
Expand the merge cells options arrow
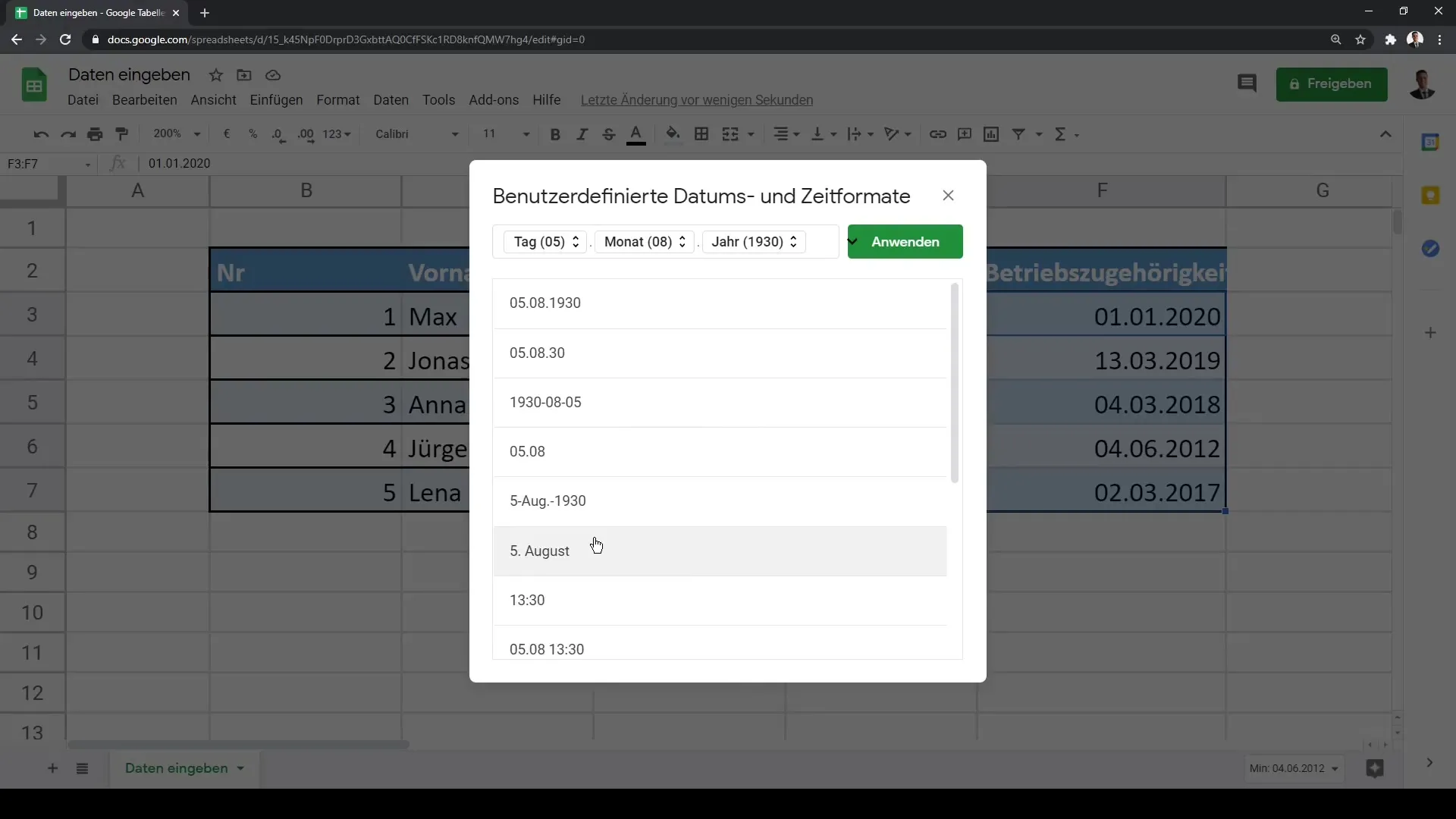tap(751, 134)
